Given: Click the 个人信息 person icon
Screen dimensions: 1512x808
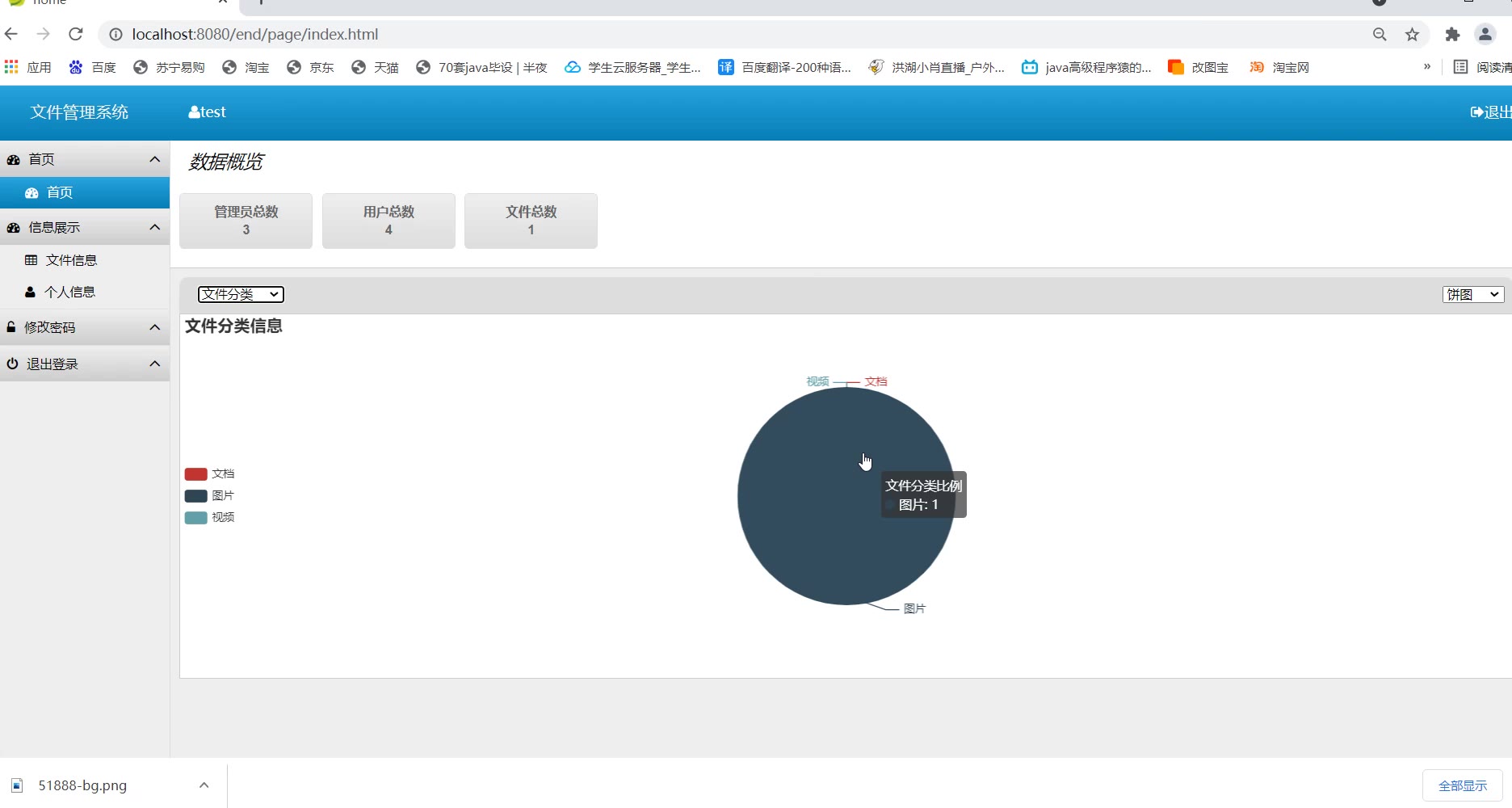Looking at the screenshot, I should click(30, 292).
